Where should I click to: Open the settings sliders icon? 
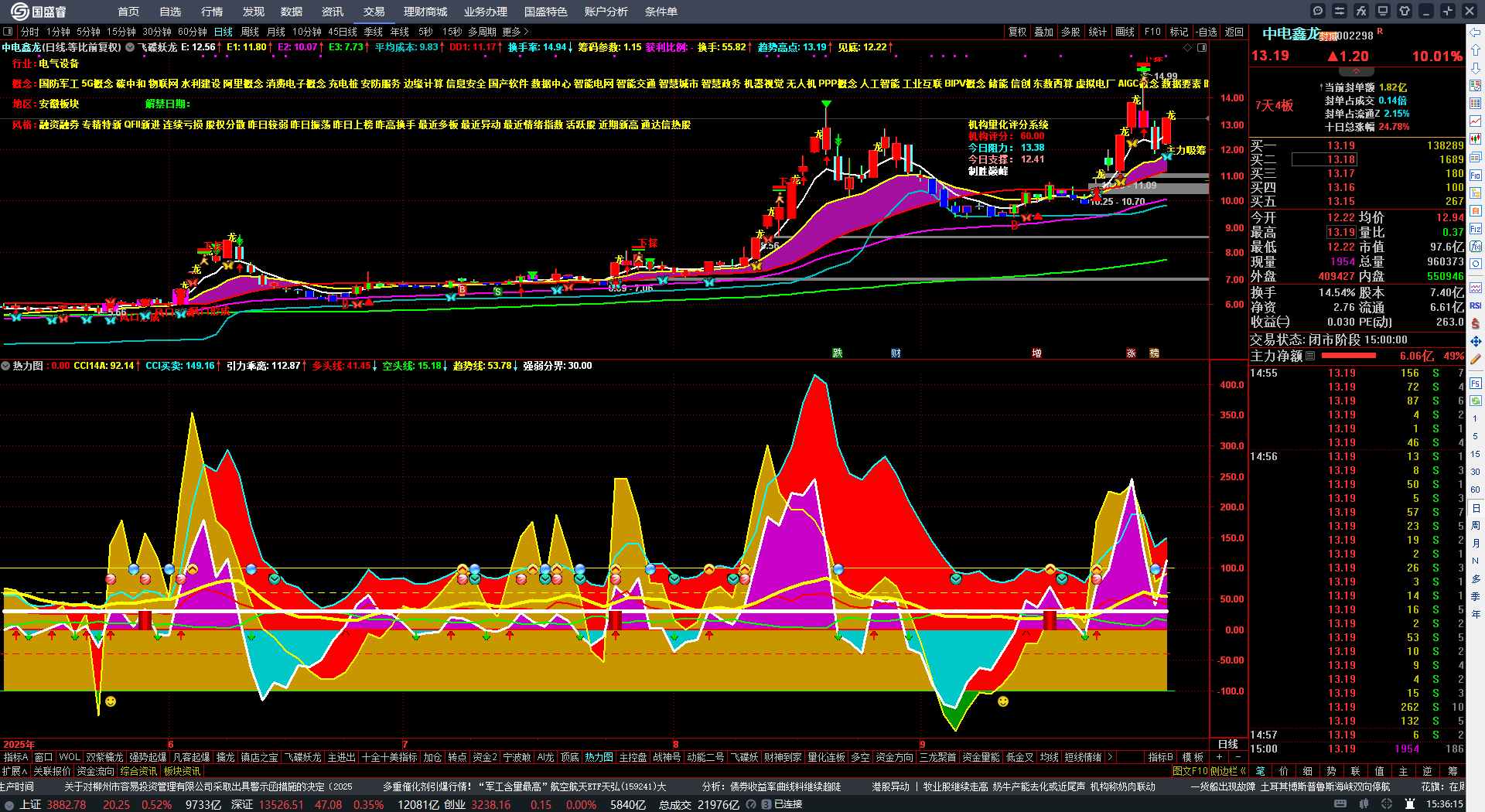1340,11
